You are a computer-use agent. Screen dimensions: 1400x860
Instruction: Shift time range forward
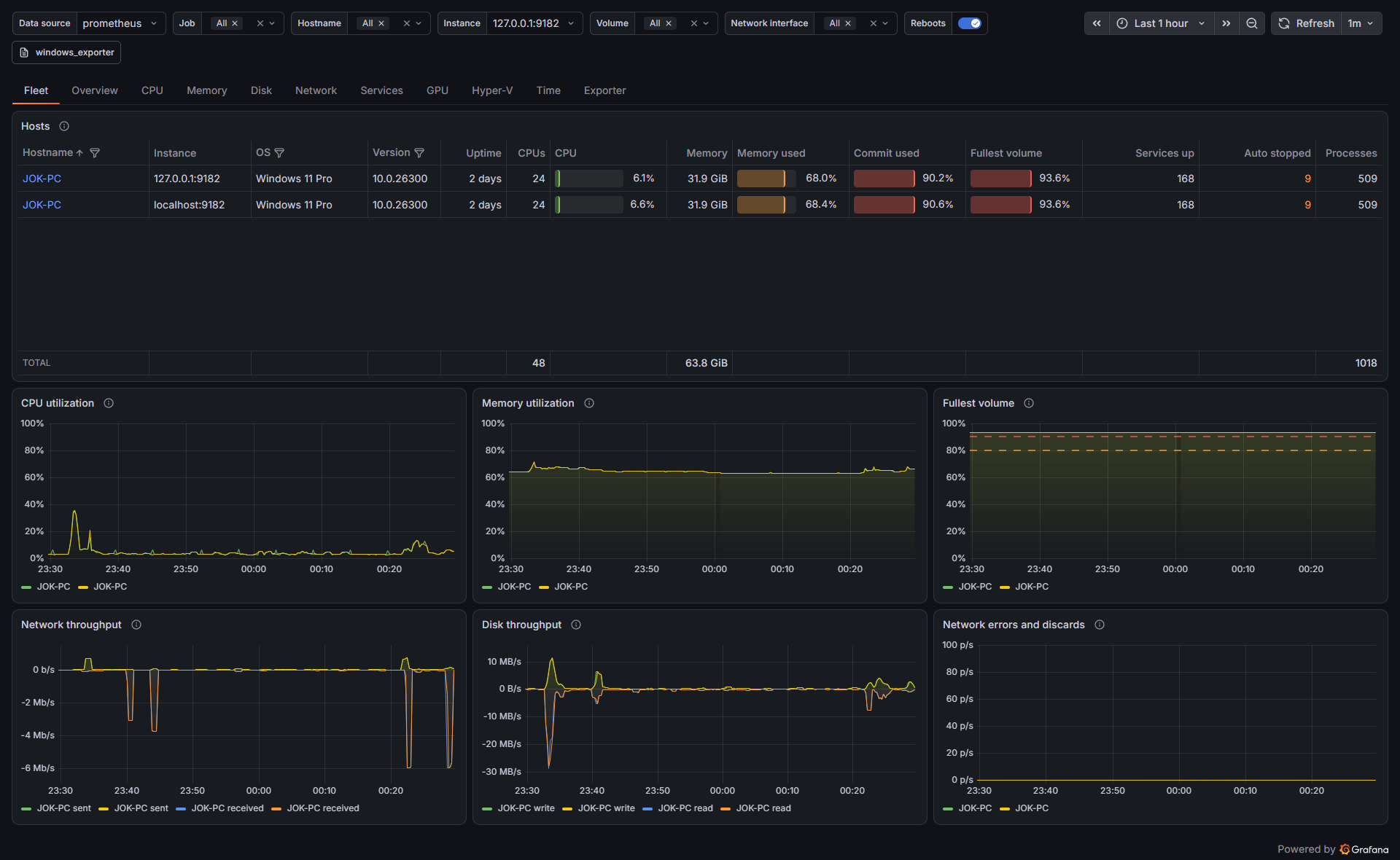pyautogui.click(x=1226, y=23)
